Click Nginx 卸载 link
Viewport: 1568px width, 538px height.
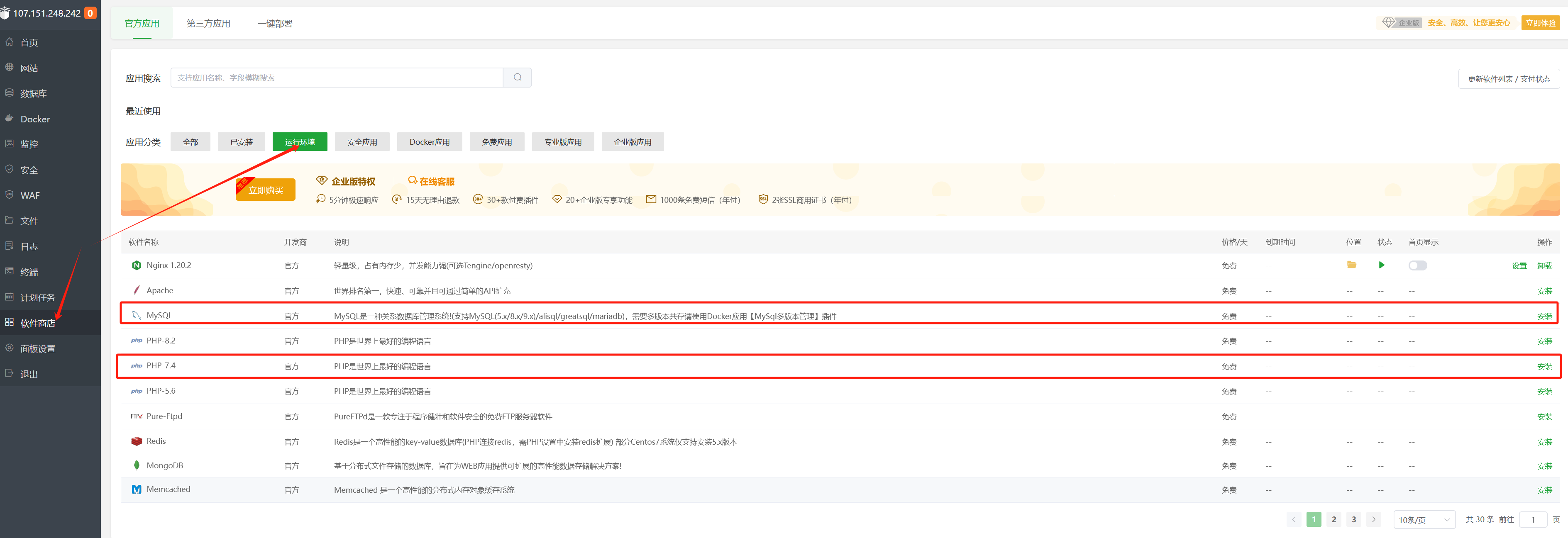[x=1544, y=265]
